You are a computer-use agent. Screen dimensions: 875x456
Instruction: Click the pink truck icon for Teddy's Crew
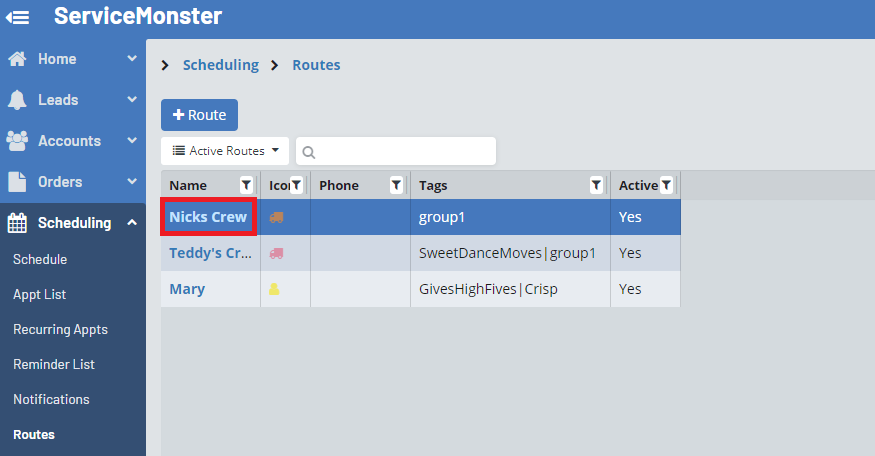click(x=277, y=253)
